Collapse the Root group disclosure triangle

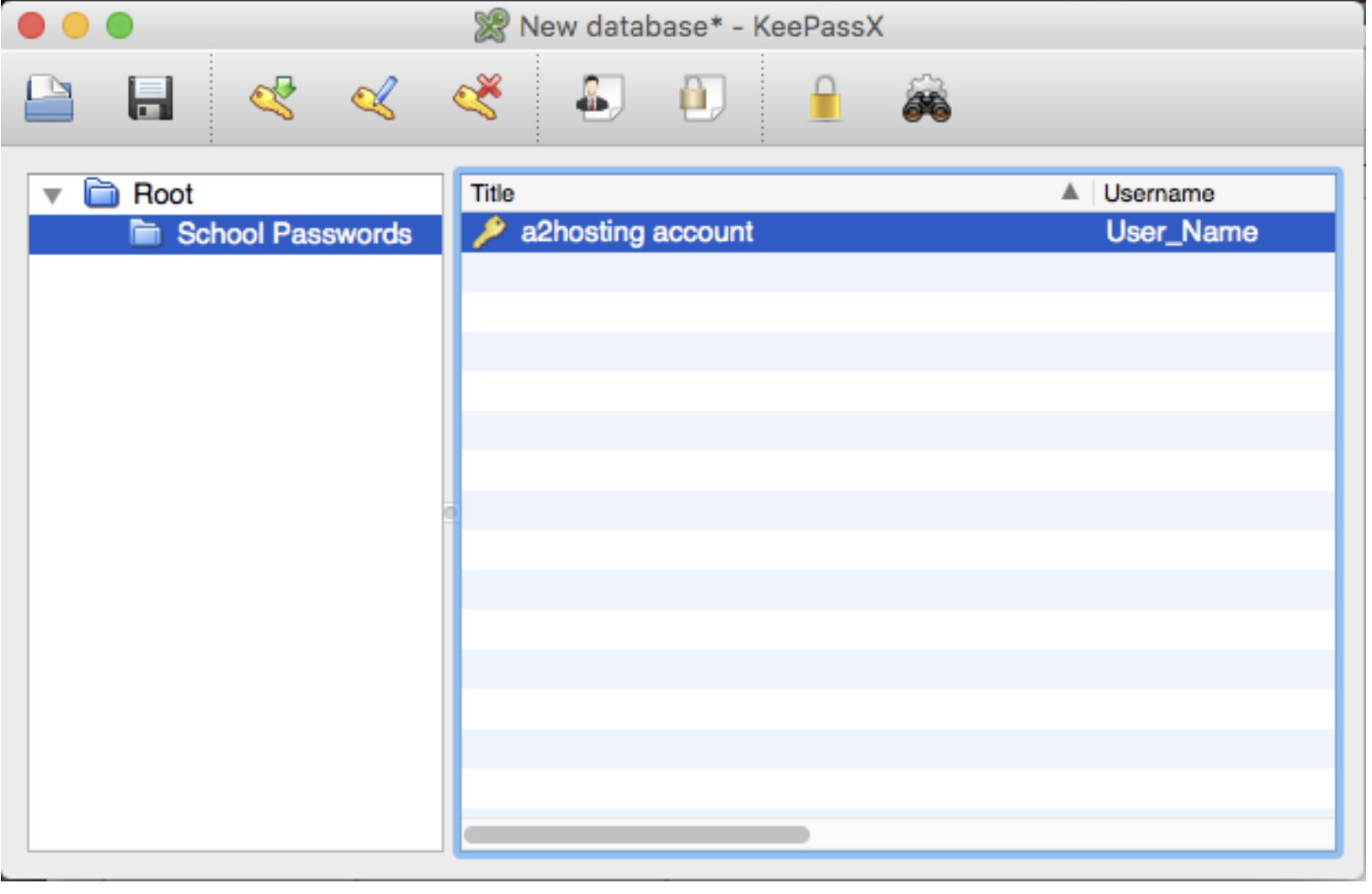coord(52,196)
